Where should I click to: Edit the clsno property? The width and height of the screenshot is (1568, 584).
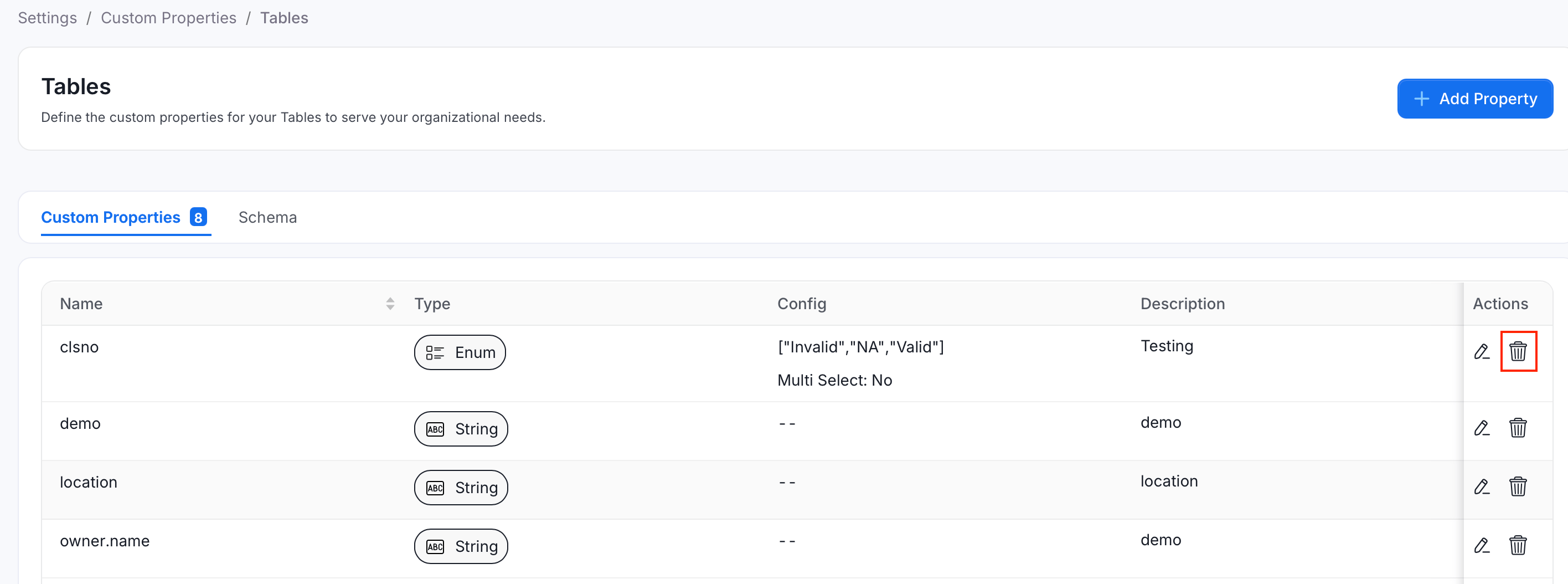click(1482, 351)
